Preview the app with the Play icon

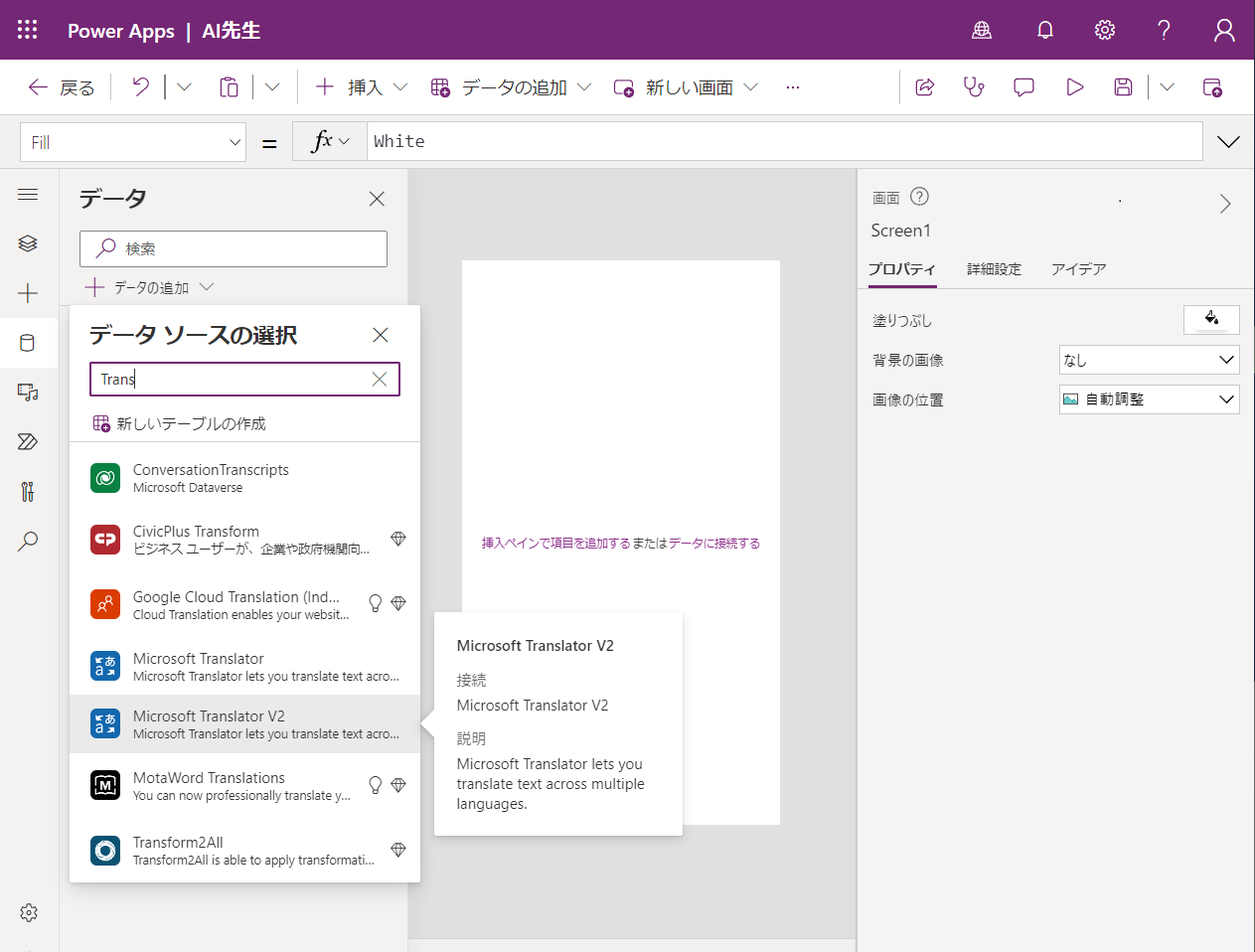click(1074, 86)
